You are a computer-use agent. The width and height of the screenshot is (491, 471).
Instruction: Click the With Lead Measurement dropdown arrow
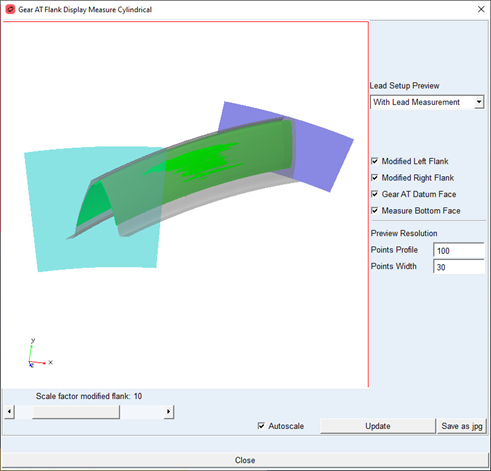(479, 102)
